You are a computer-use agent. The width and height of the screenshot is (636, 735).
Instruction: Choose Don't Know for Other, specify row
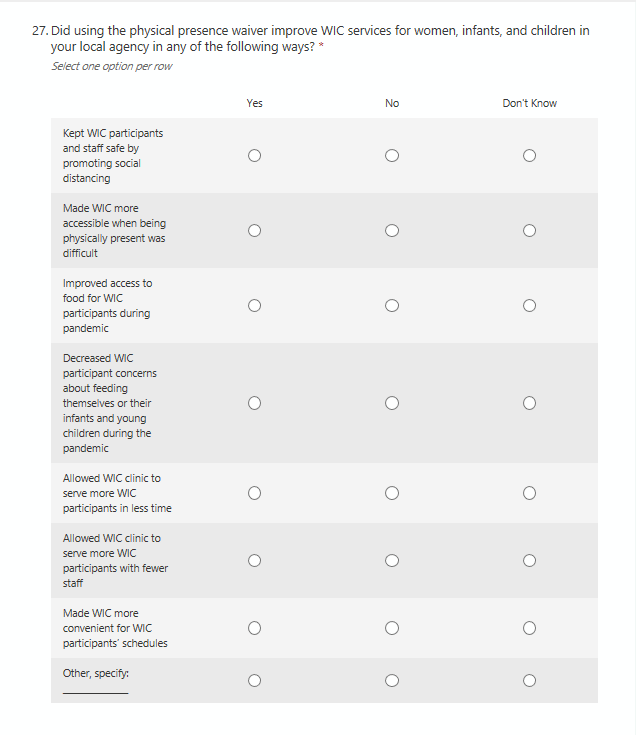529,680
